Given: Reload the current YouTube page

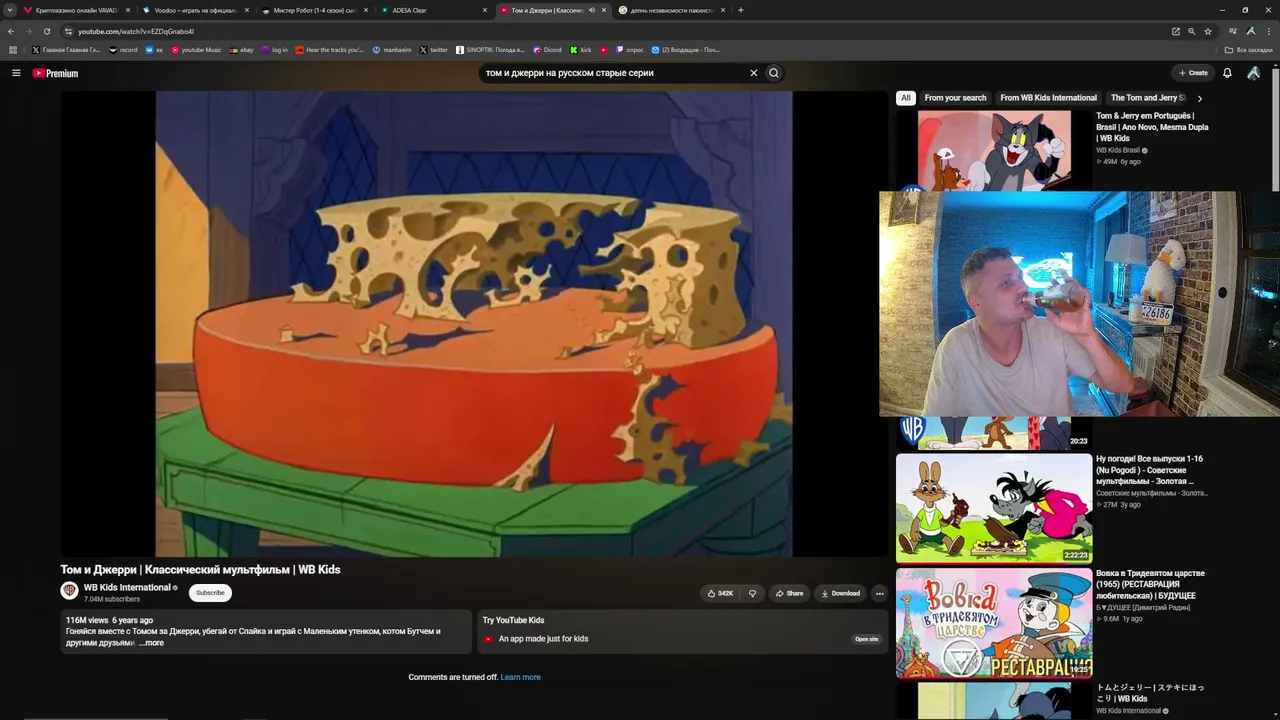Looking at the screenshot, I should [x=46, y=31].
